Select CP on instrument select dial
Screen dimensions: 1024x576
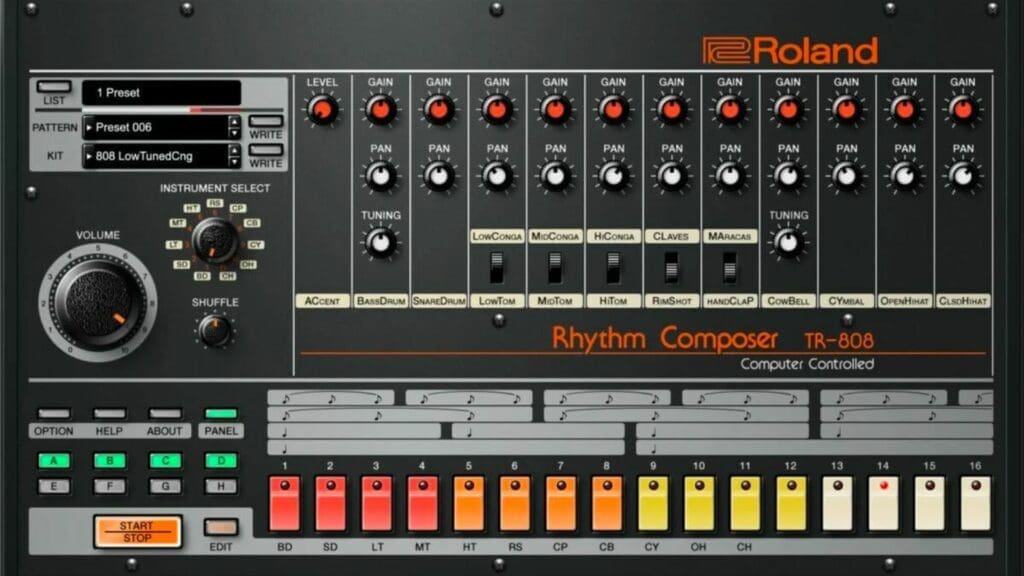[238, 208]
